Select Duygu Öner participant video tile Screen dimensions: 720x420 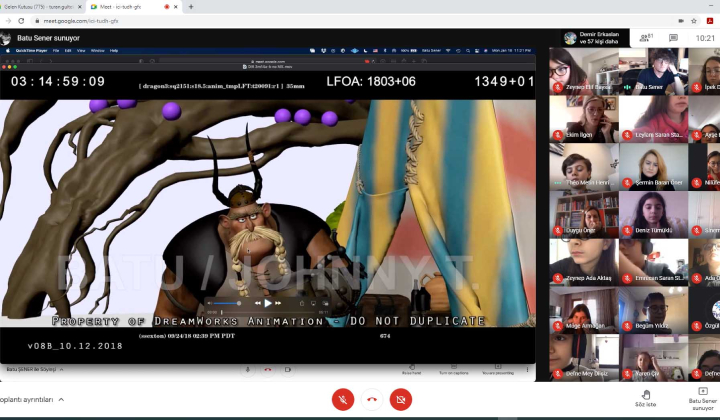(584, 214)
